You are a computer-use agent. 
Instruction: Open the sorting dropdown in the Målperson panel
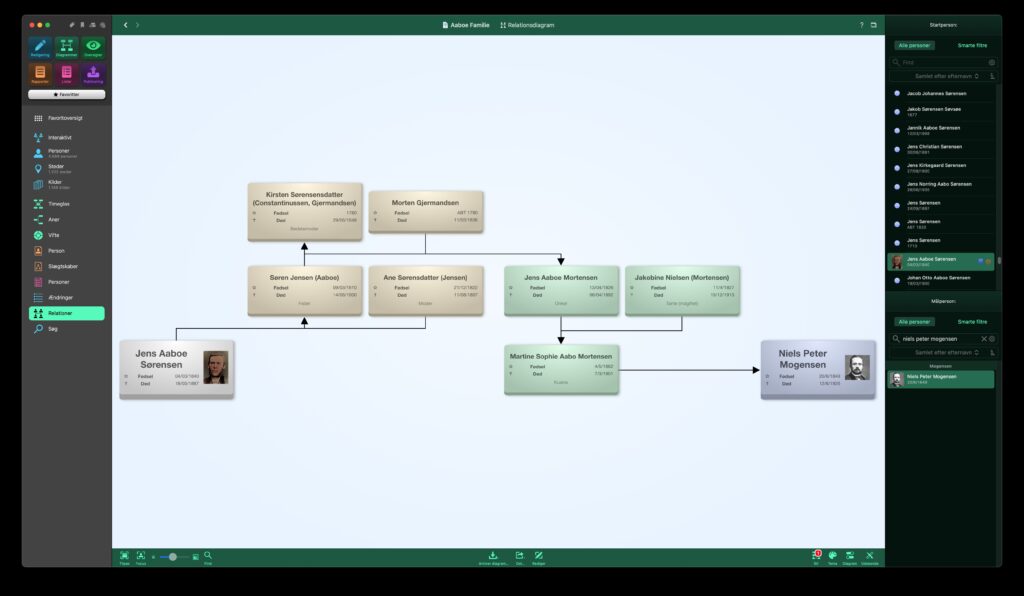(944, 352)
